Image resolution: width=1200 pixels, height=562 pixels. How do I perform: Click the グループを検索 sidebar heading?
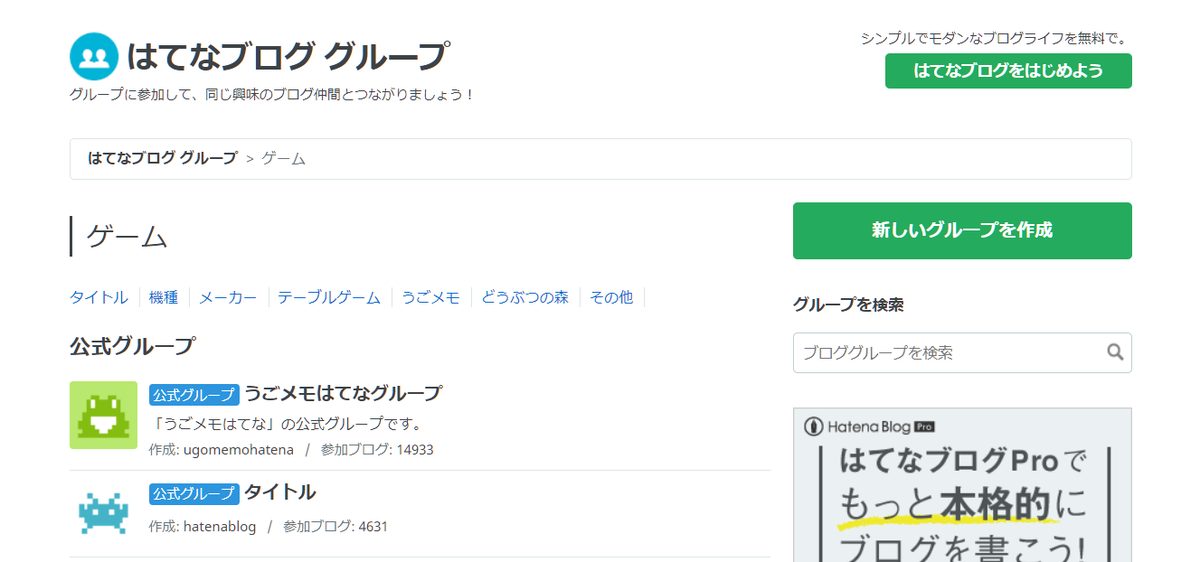coord(848,305)
